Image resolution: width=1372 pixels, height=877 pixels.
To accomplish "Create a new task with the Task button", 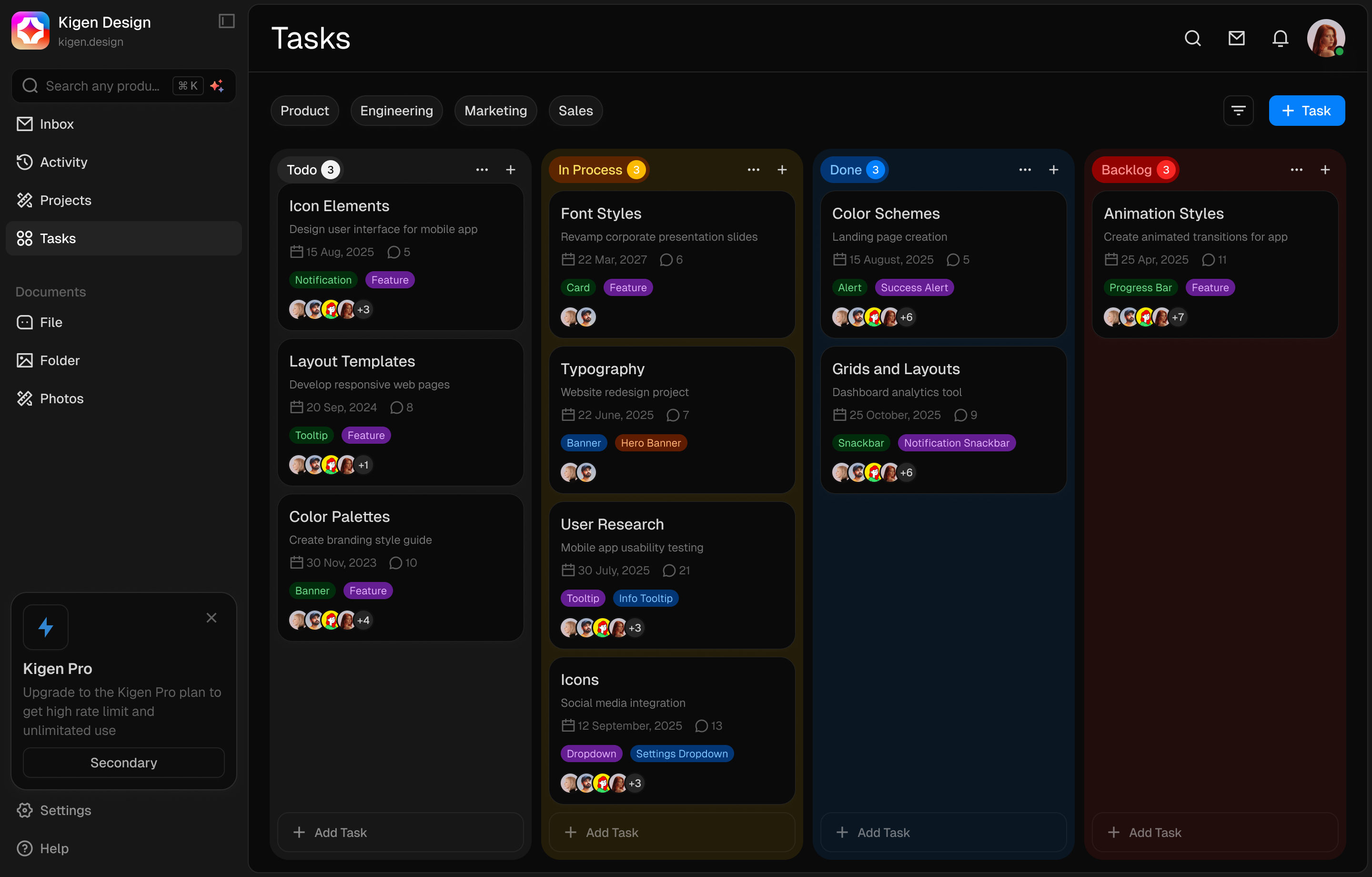I will pyautogui.click(x=1306, y=110).
